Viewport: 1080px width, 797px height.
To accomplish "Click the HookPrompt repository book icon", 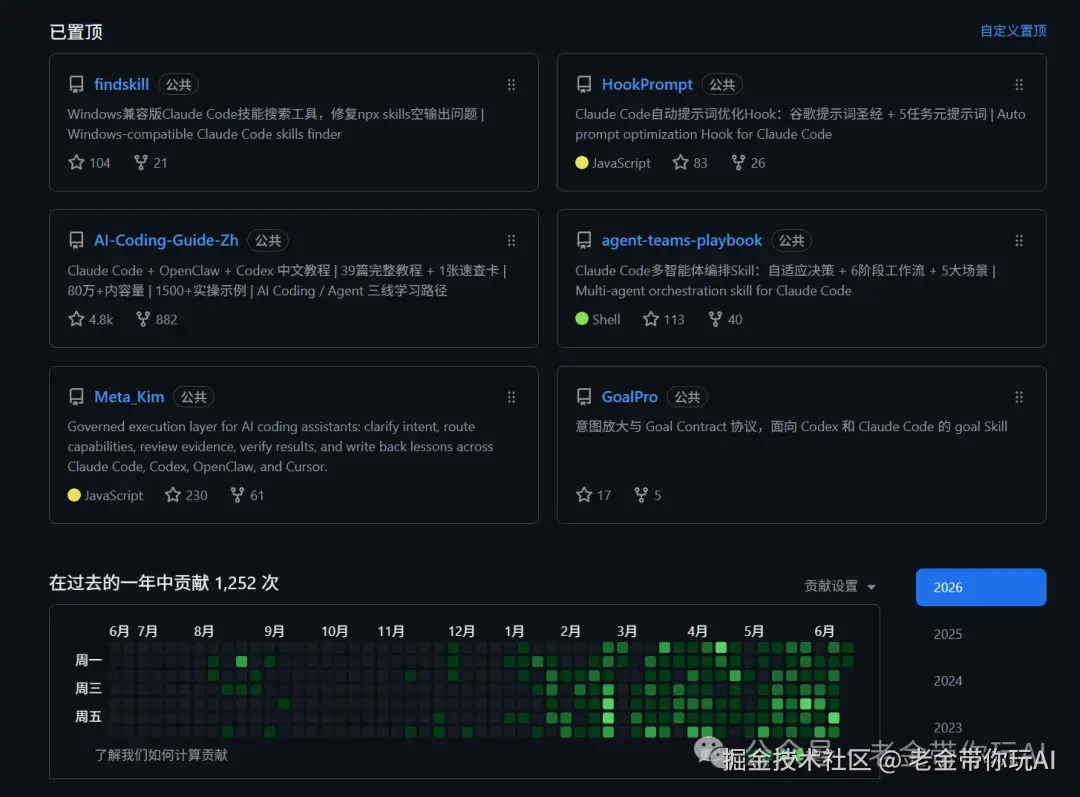I will click(583, 84).
